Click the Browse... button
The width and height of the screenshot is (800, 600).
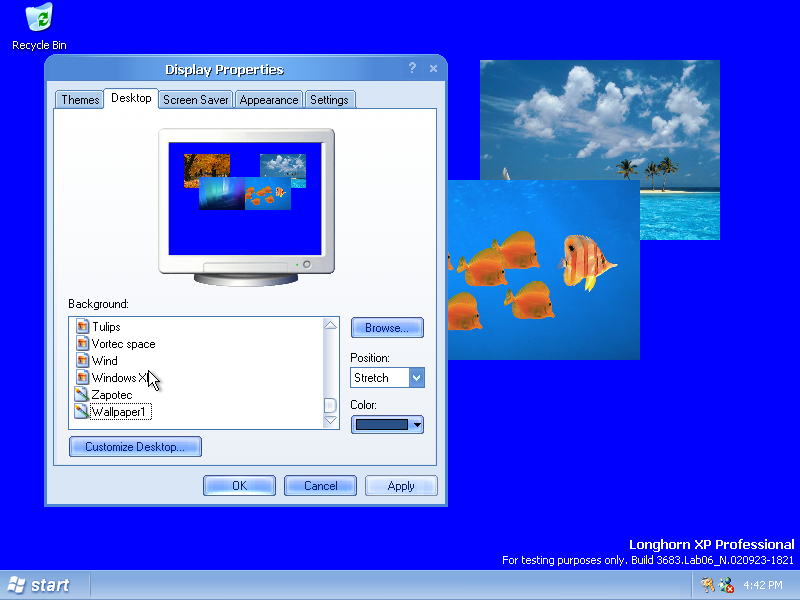(x=387, y=328)
